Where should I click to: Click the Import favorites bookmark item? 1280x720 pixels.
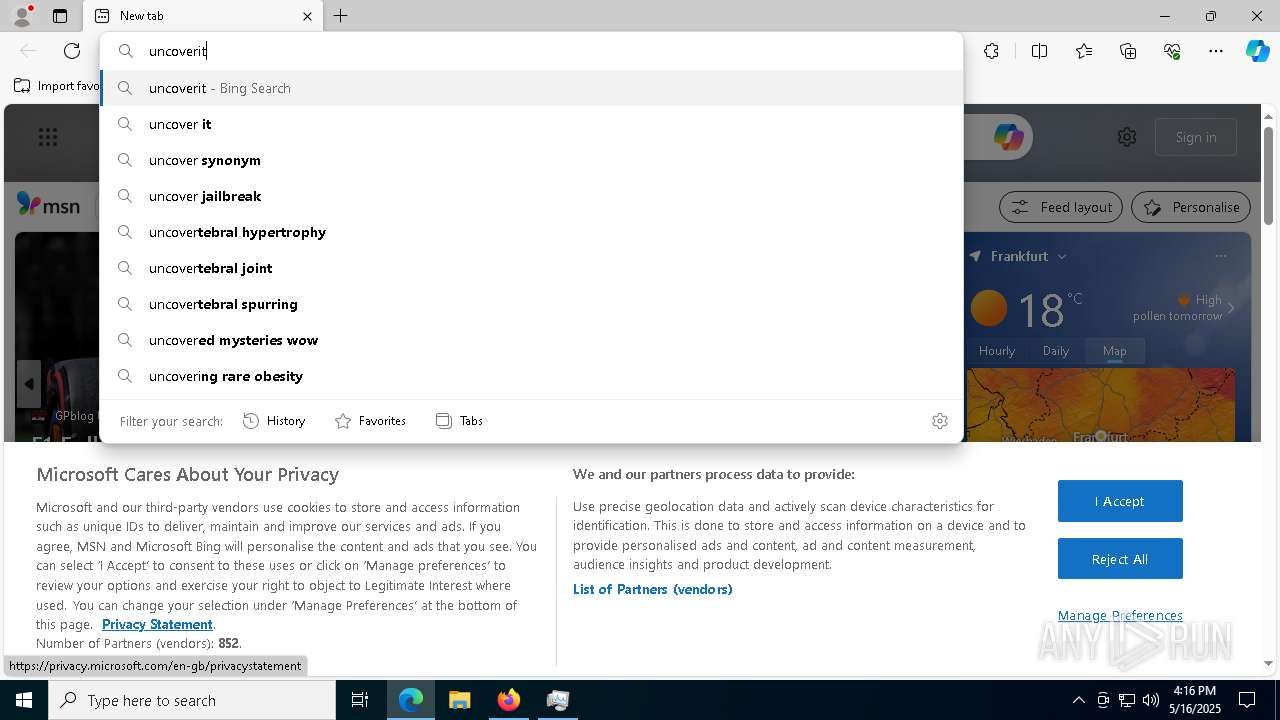click(x=57, y=86)
